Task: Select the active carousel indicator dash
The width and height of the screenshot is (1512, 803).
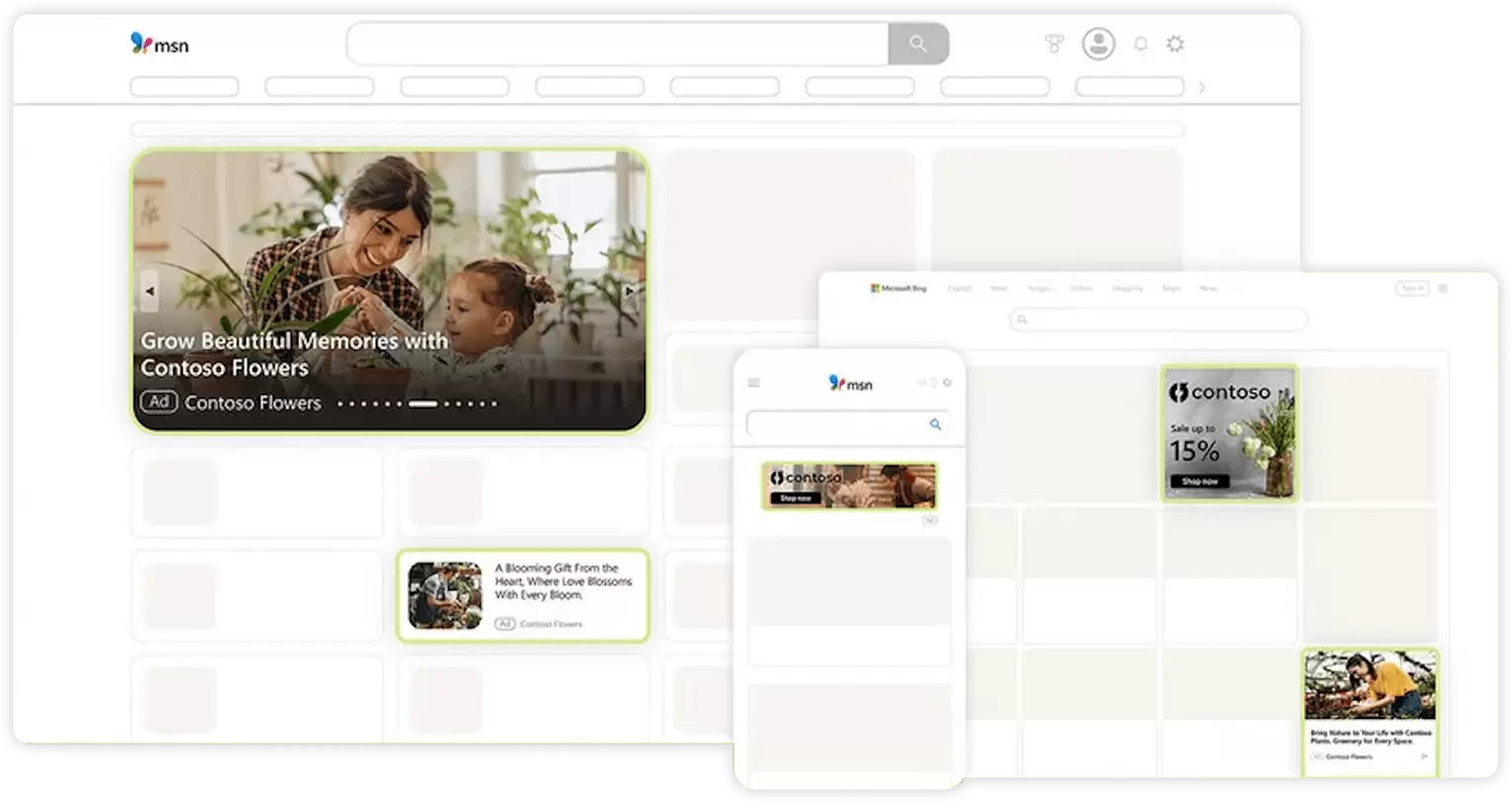Action: point(423,404)
